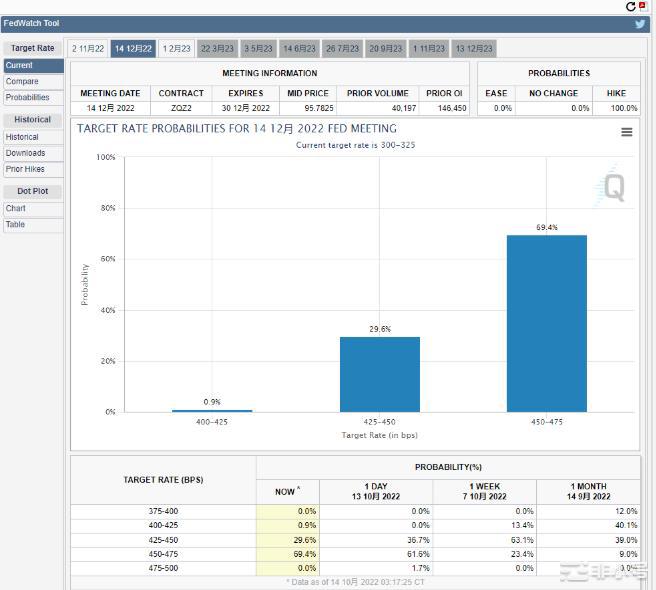The width and height of the screenshot is (656, 590).
Task: Open the Dot Plot Chart link
Action: pyautogui.click(x=16, y=209)
